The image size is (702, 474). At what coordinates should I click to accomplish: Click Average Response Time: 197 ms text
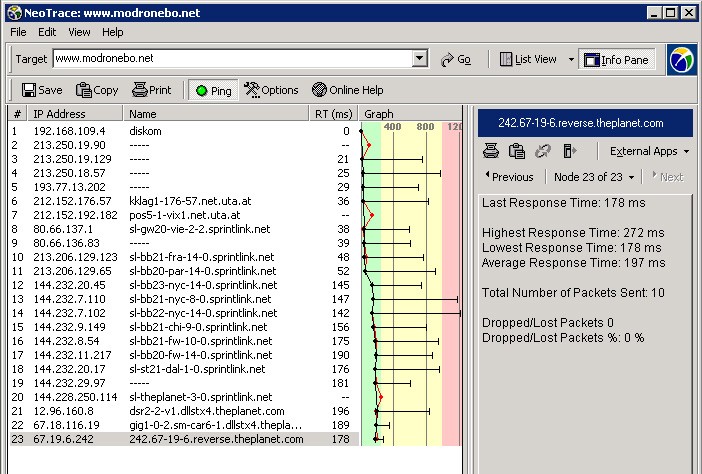[x=574, y=263]
